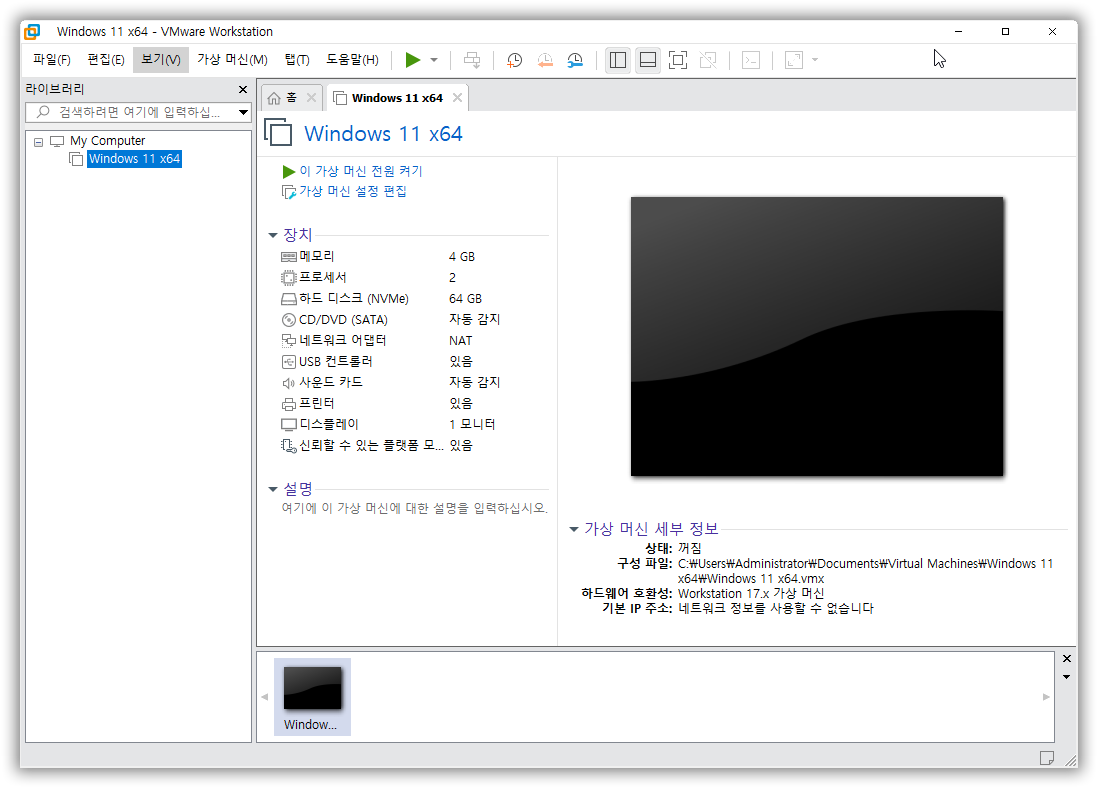Click the USB 컨트롤러 icon
Screen dimensions: 1098x788
tap(289, 362)
